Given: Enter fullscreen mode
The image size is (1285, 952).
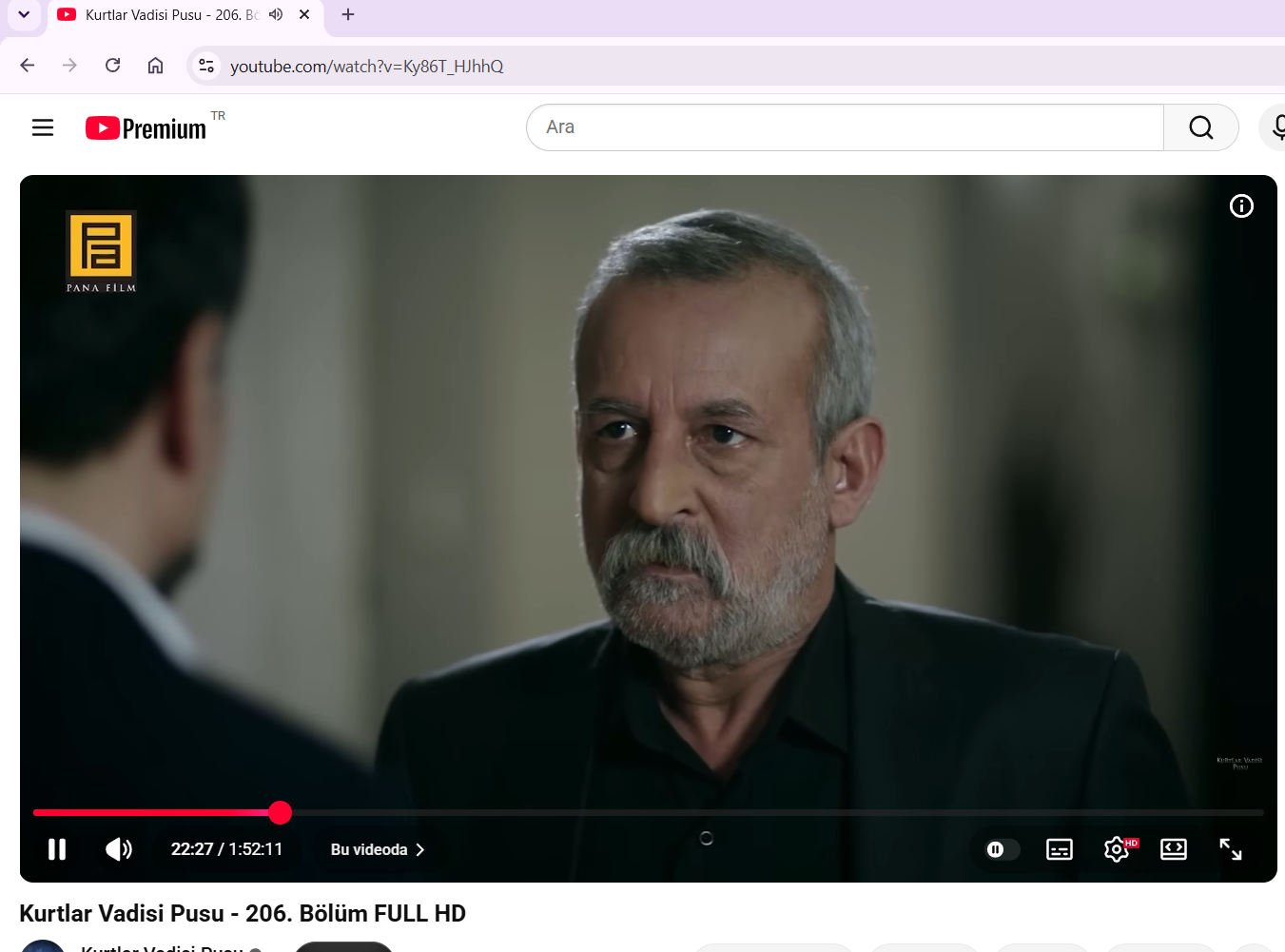Looking at the screenshot, I should pyautogui.click(x=1231, y=849).
